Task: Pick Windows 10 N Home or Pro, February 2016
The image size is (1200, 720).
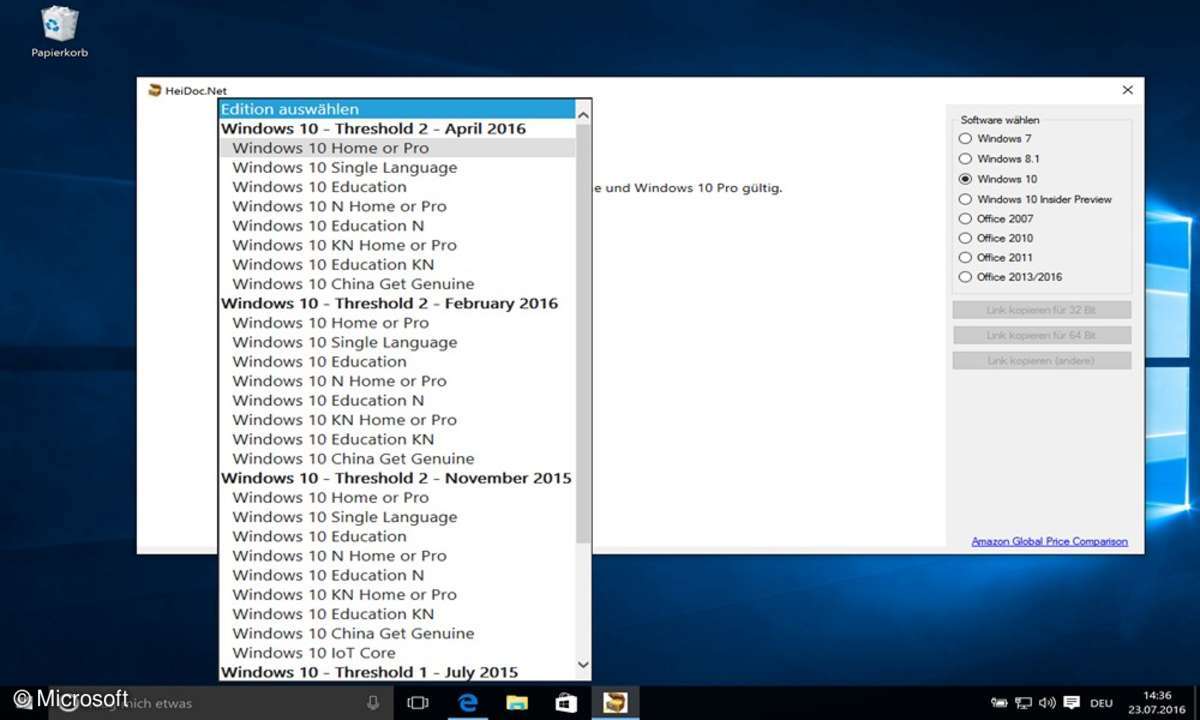Action: pos(398,381)
